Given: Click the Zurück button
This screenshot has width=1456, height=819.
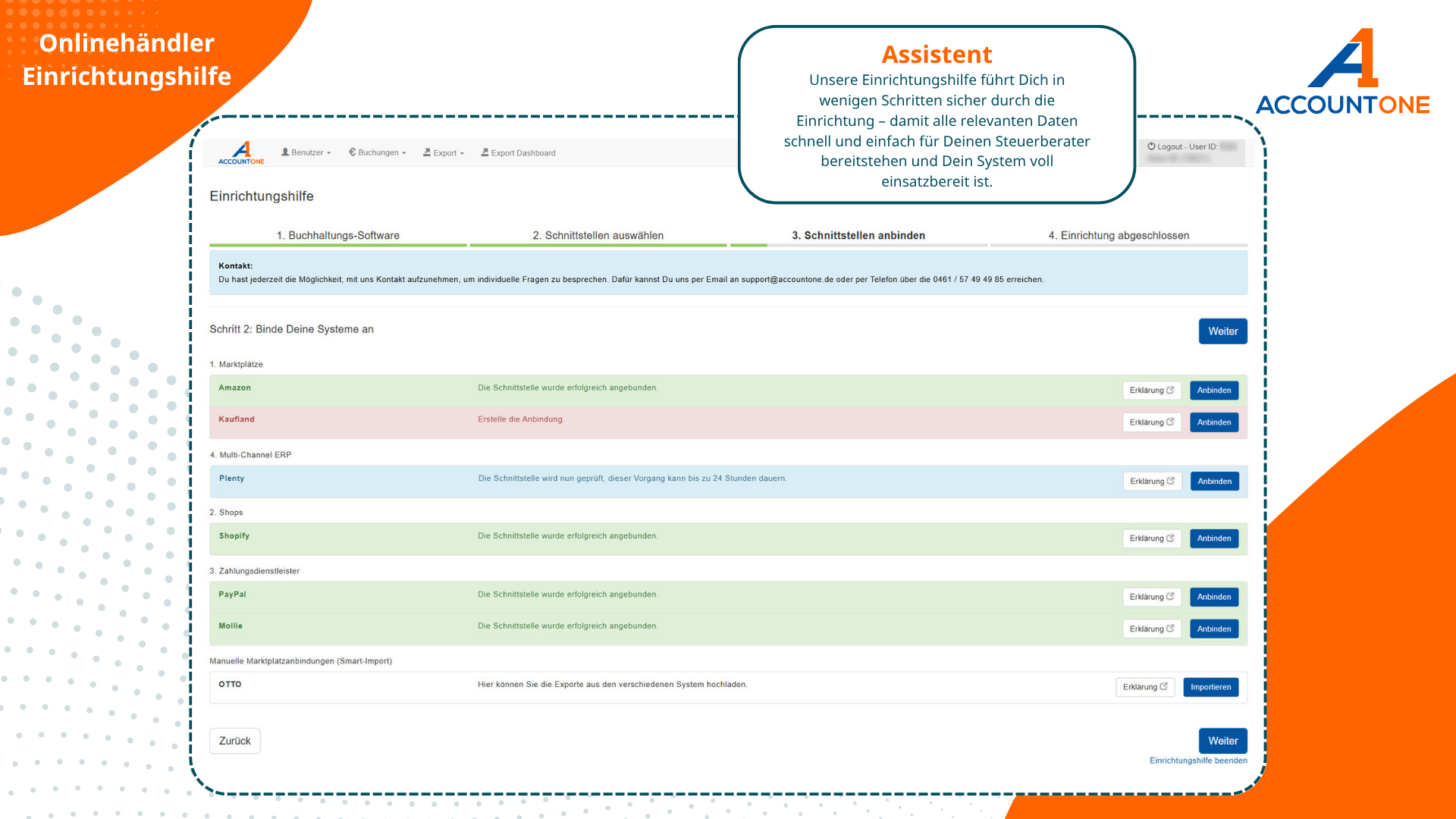Looking at the screenshot, I should (234, 741).
